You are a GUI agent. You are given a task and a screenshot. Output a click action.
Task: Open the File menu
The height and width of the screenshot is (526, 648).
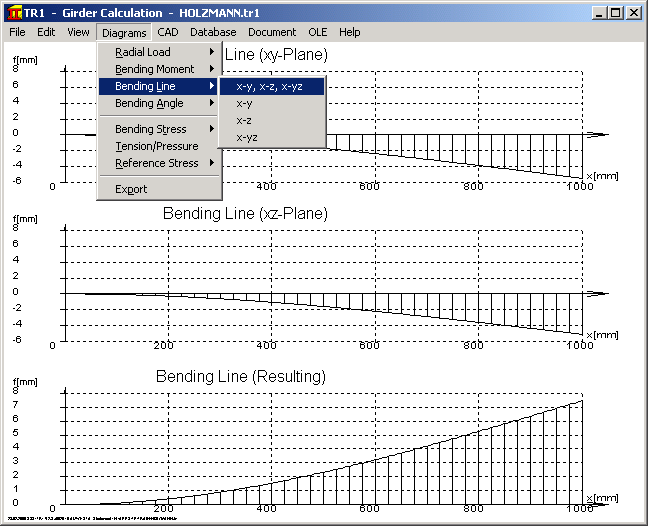(x=18, y=32)
